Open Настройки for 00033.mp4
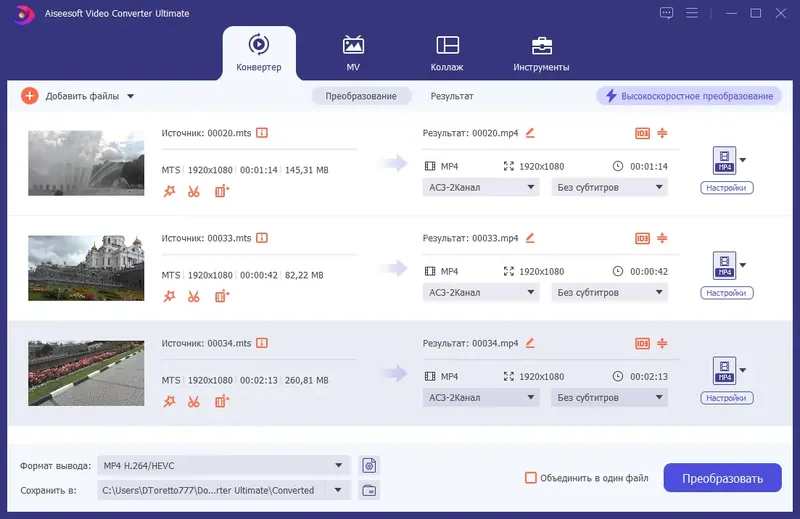Screen dimensions: 800x519 (727, 293)
